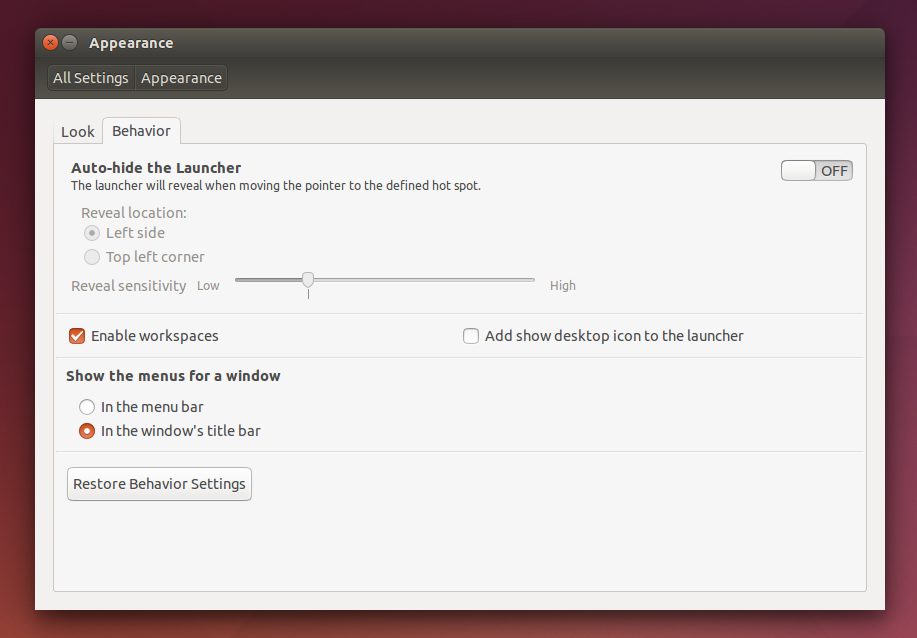Close the Appearance window
Image resolution: width=917 pixels, height=638 pixels.
click(x=49, y=42)
